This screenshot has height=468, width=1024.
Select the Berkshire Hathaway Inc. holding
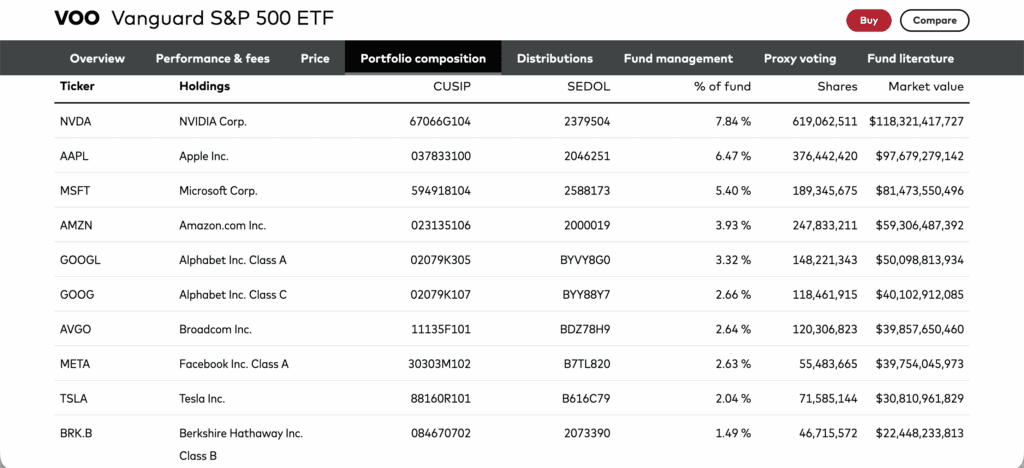[x=240, y=434]
